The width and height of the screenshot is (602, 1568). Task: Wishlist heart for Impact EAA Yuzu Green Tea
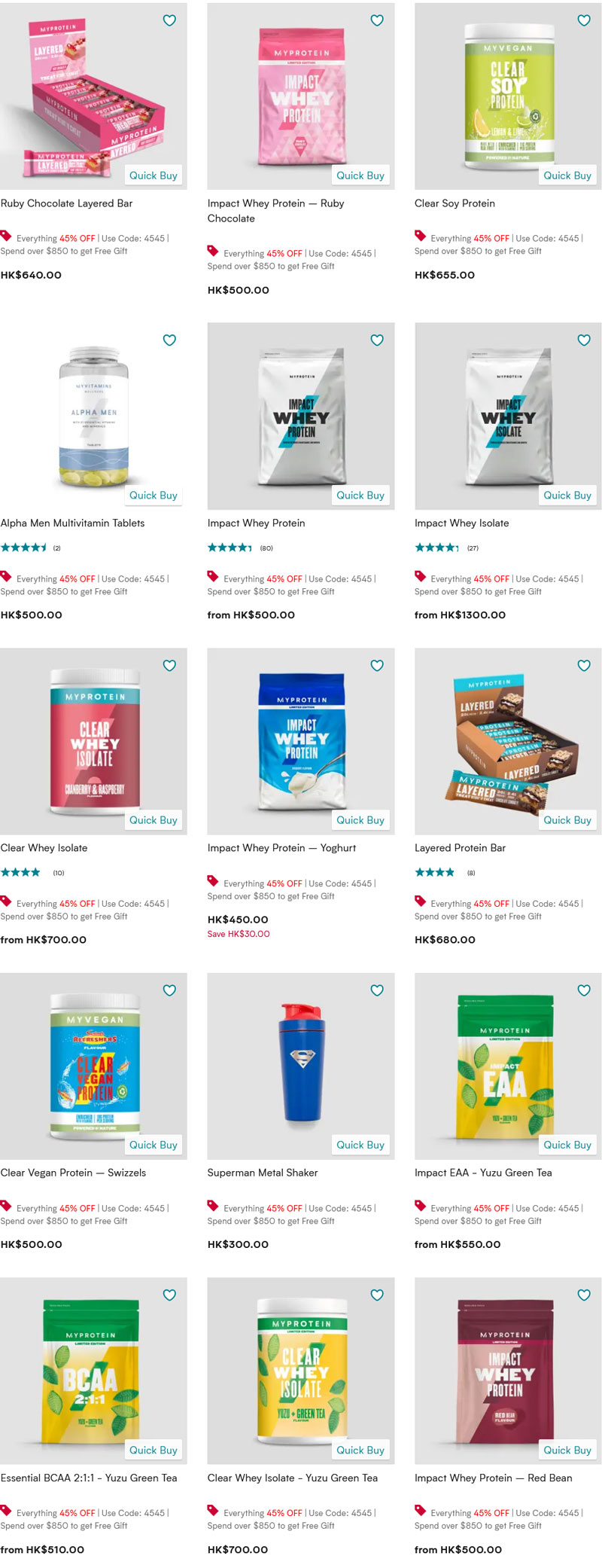point(584,990)
